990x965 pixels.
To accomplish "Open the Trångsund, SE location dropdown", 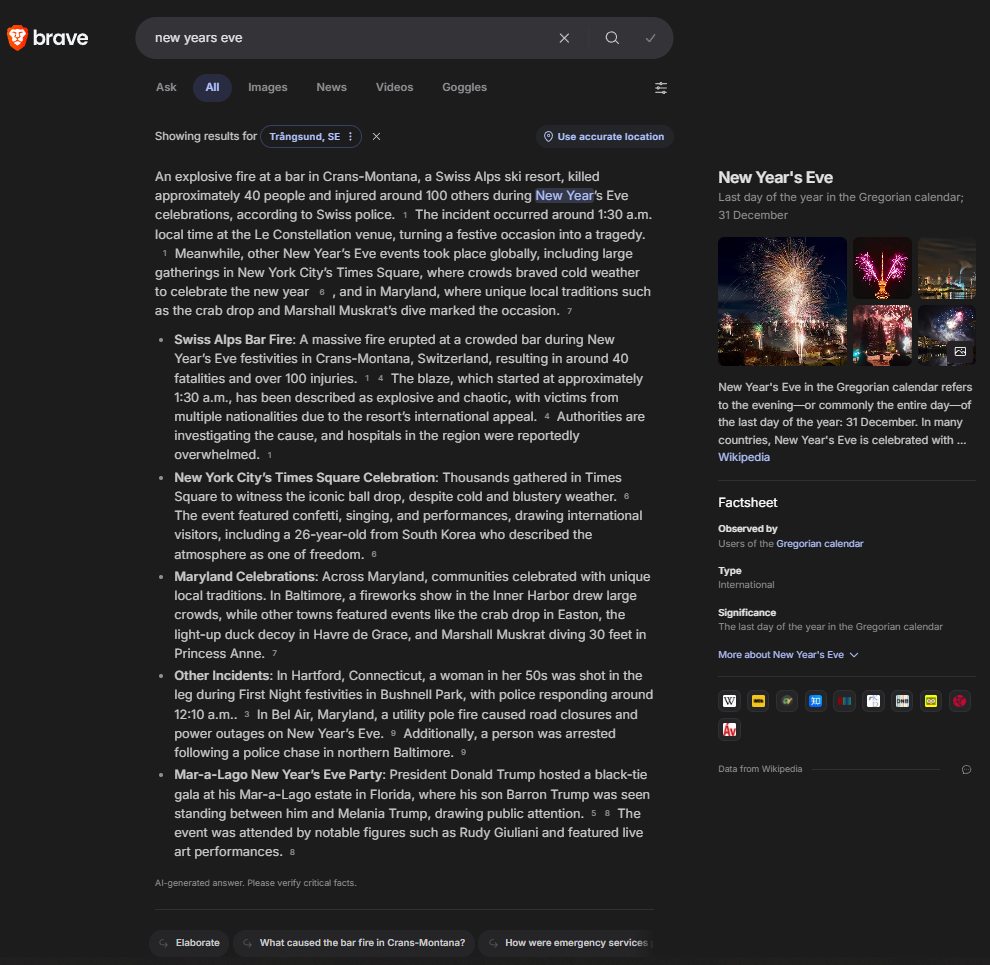I will pyautogui.click(x=311, y=137).
